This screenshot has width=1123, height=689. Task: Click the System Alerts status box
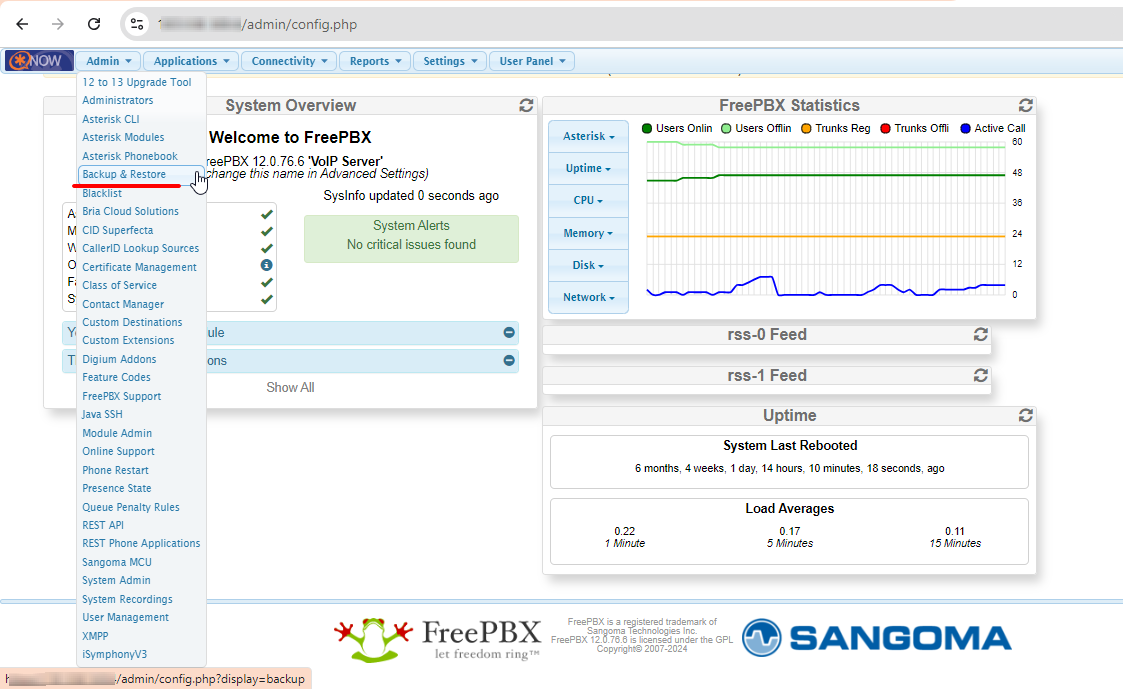411,239
